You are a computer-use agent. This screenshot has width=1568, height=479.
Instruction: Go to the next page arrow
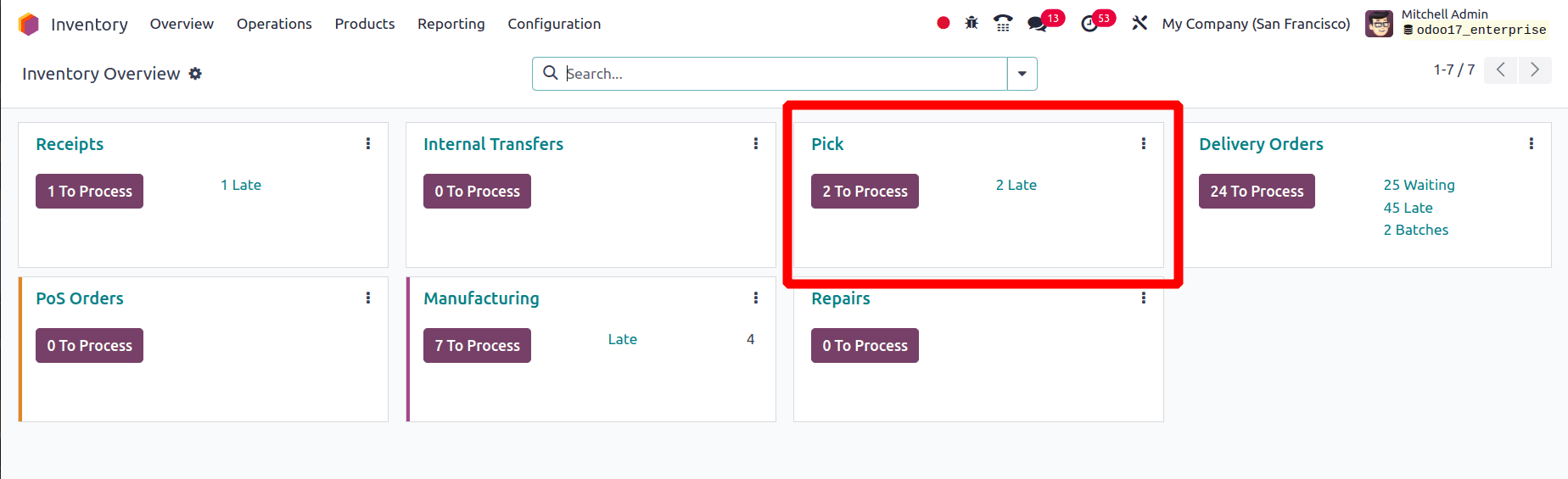1535,70
